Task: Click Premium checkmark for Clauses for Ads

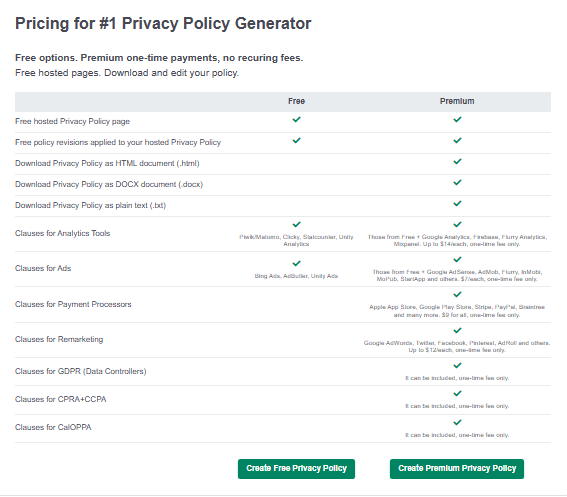Action: pyautogui.click(x=457, y=259)
